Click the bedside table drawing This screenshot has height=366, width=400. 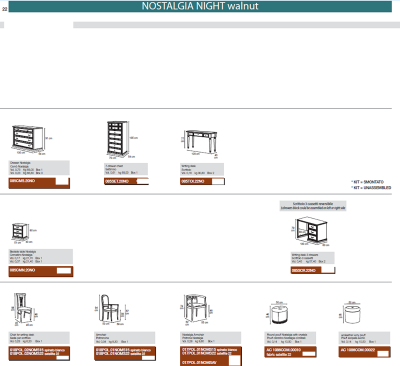(23, 232)
